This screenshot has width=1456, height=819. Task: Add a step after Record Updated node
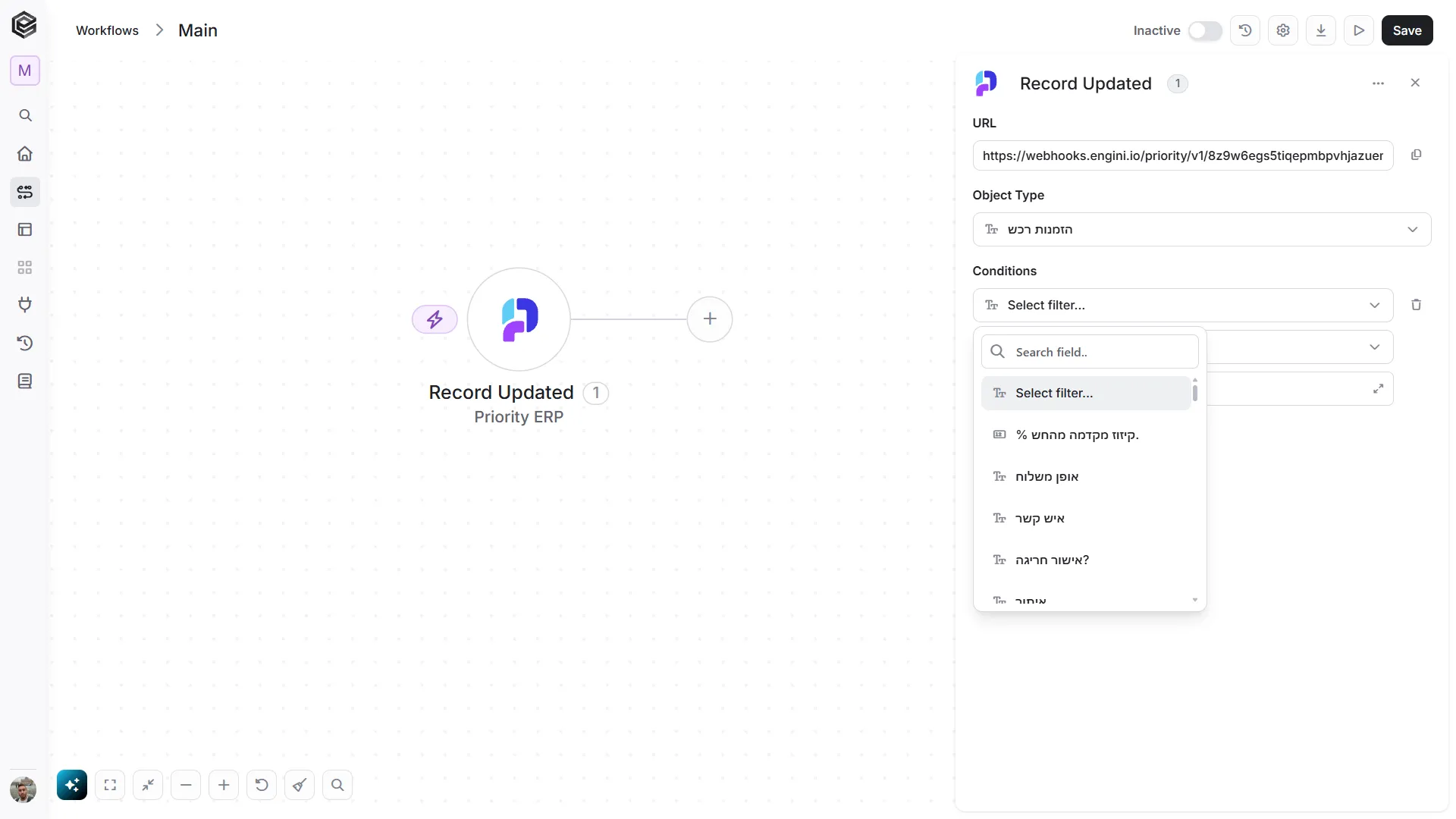(710, 318)
